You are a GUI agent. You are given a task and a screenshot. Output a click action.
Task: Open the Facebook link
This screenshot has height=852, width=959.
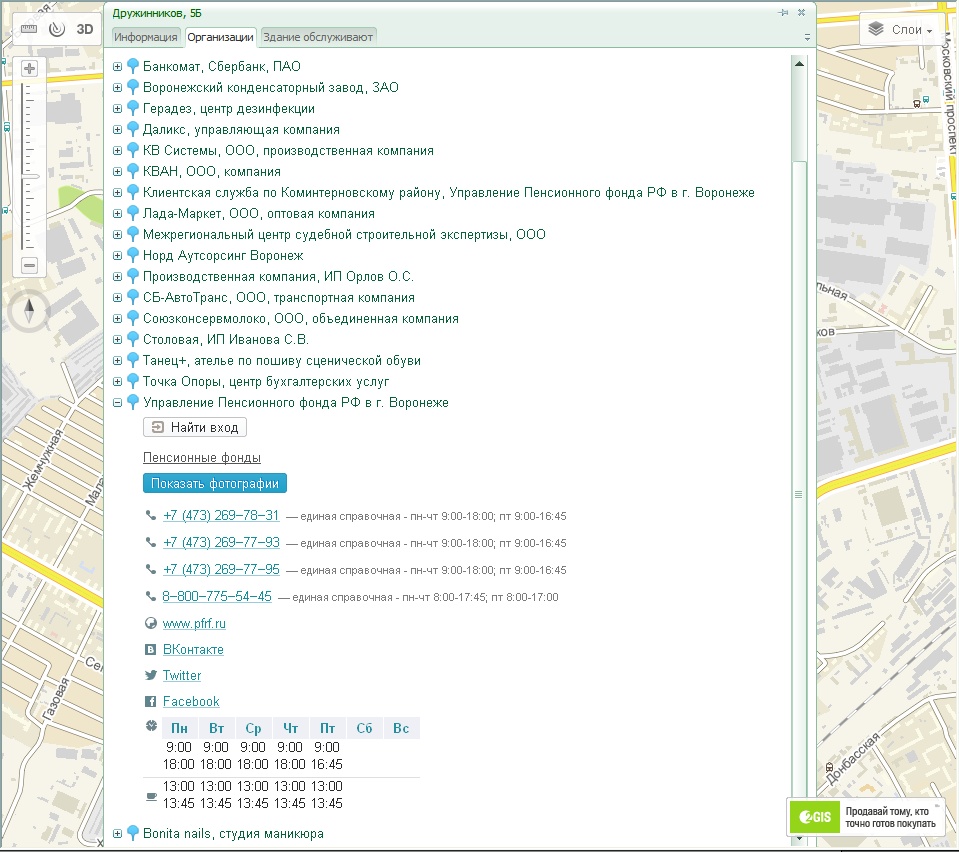[x=191, y=702]
